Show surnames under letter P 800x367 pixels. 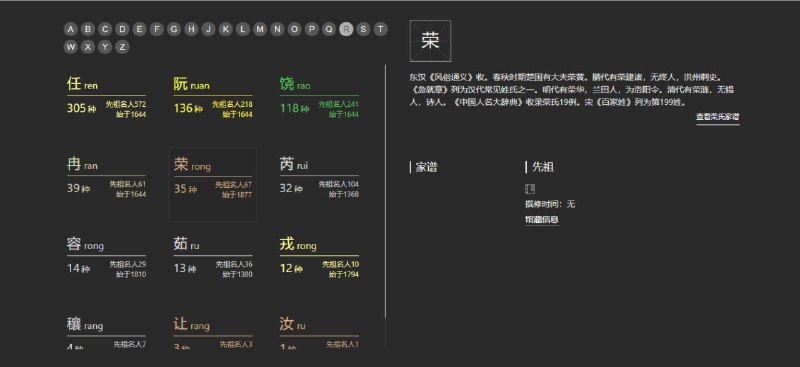tap(312, 29)
